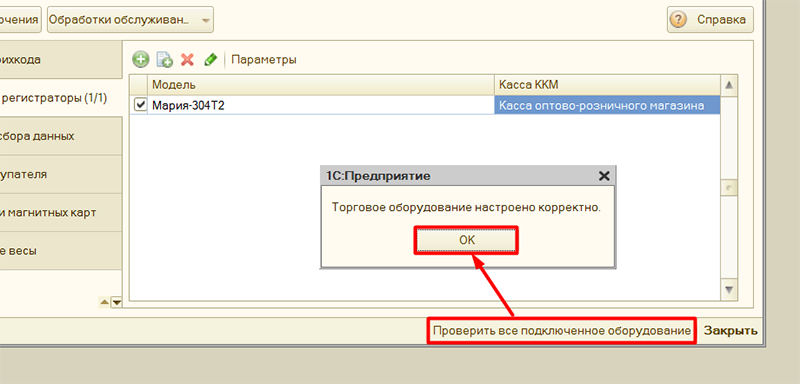Click the green Edit pencil icon
This screenshot has height=384, width=800.
click(210, 60)
